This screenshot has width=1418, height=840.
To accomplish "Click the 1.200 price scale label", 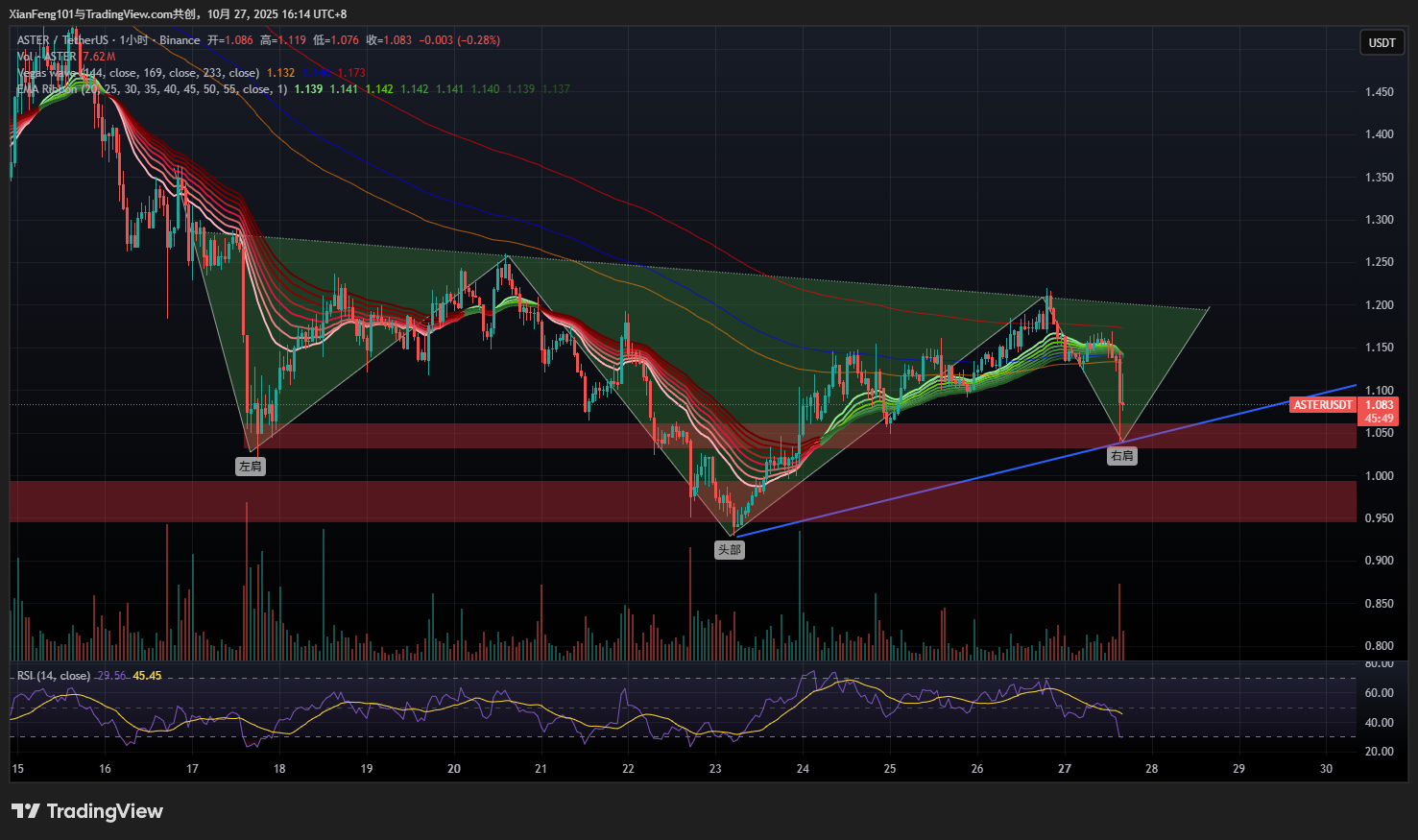I will (1380, 305).
